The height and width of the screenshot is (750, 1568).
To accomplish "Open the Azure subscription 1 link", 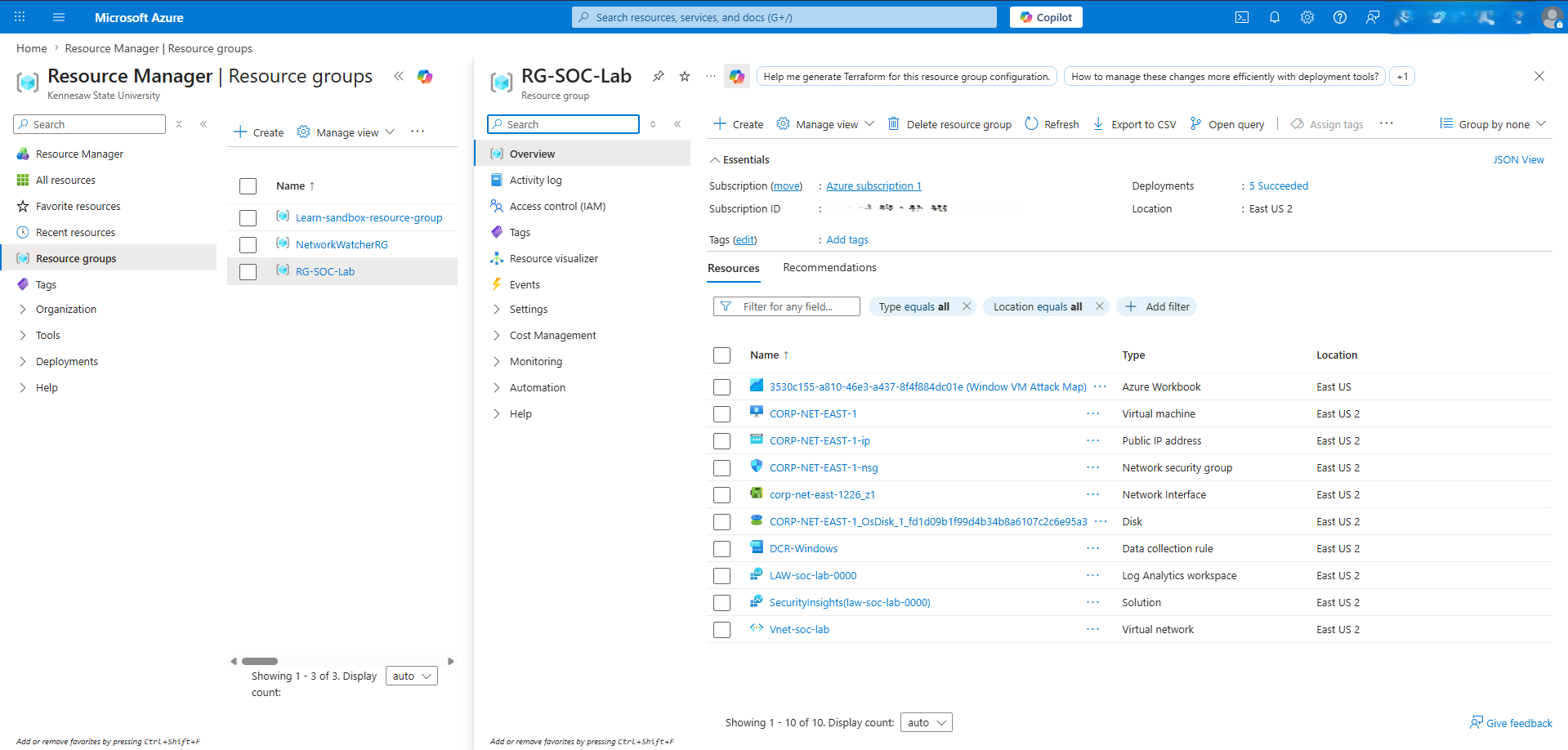I will coord(873,185).
